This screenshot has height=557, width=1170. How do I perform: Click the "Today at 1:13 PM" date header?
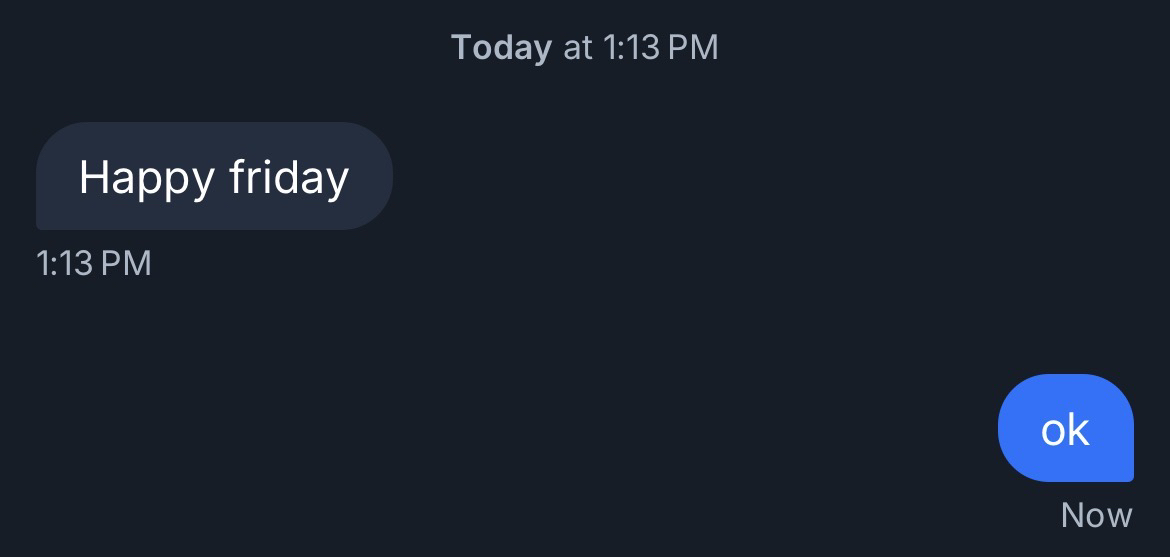pyautogui.click(x=584, y=47)
